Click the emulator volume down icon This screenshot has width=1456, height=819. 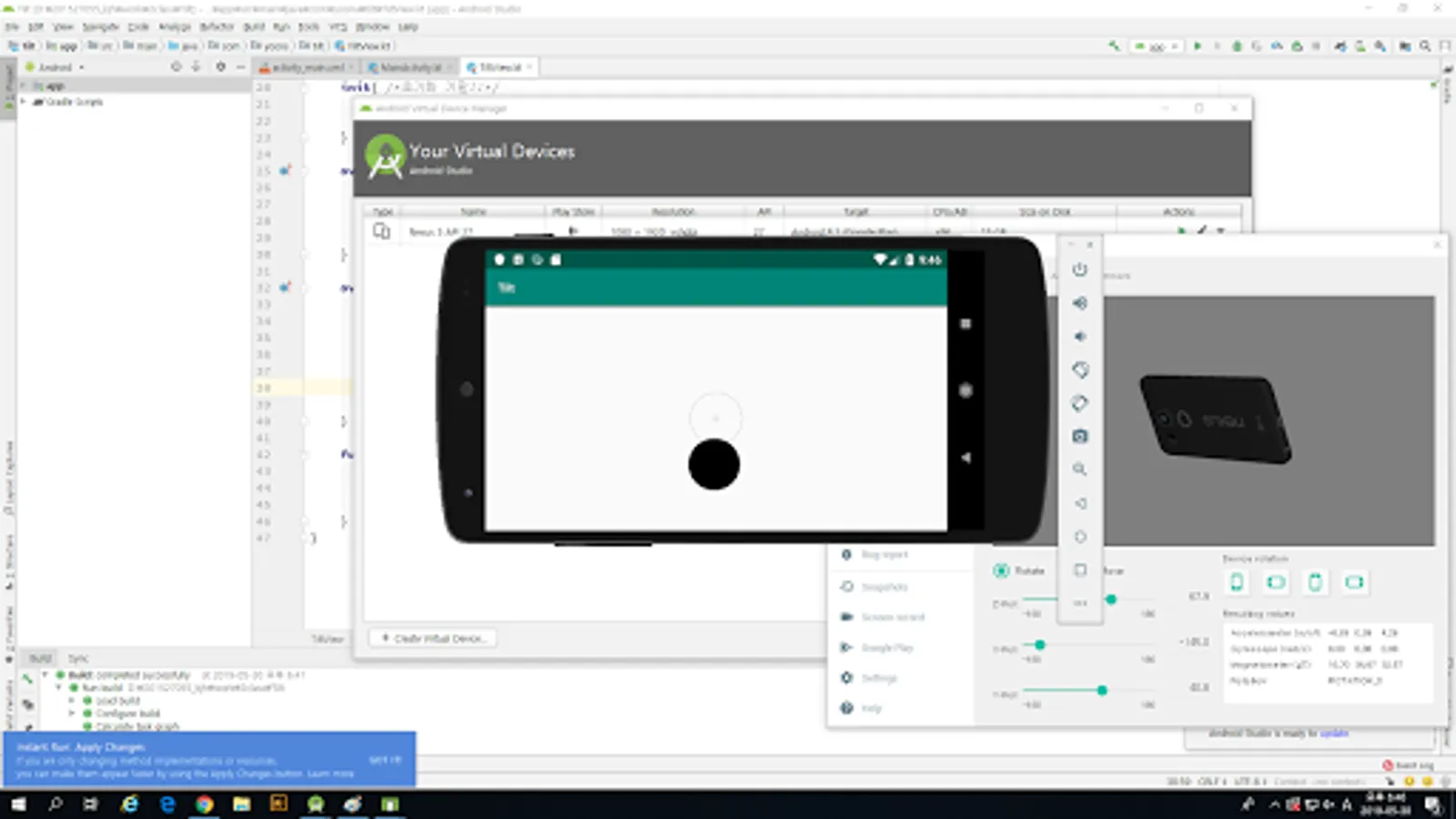tap(1079, 337)
